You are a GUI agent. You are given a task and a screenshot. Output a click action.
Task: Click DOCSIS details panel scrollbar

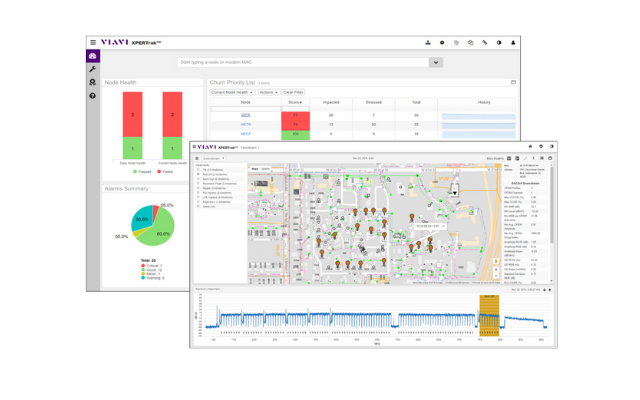point(552,204)
